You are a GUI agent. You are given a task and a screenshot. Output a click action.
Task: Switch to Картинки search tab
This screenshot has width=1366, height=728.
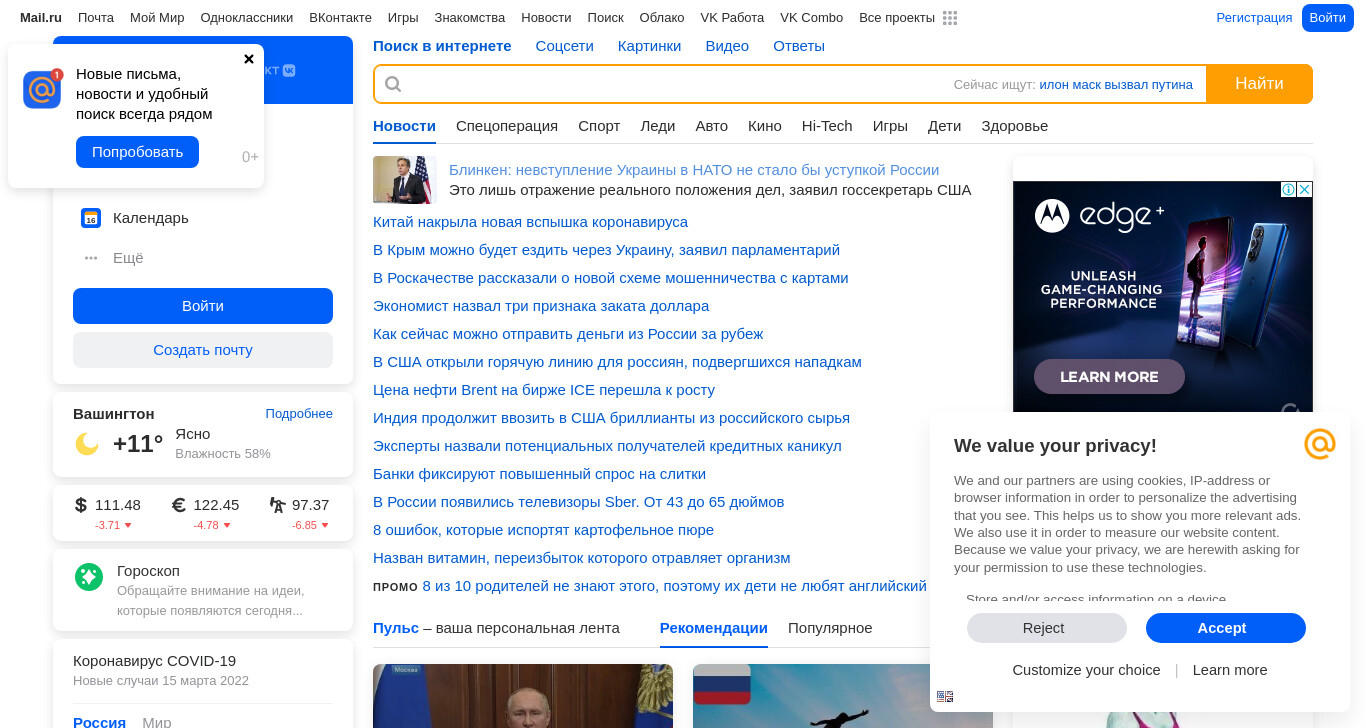(649, 46)
